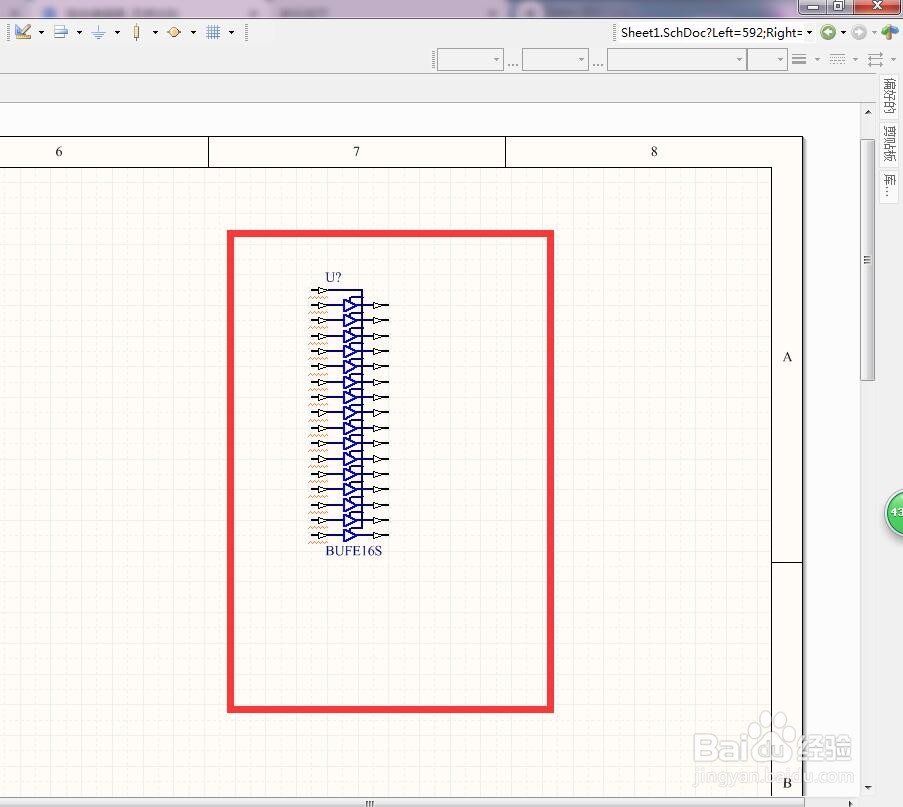Choose the line style dashed icon

pyautogui.click(x=837, y=59)
